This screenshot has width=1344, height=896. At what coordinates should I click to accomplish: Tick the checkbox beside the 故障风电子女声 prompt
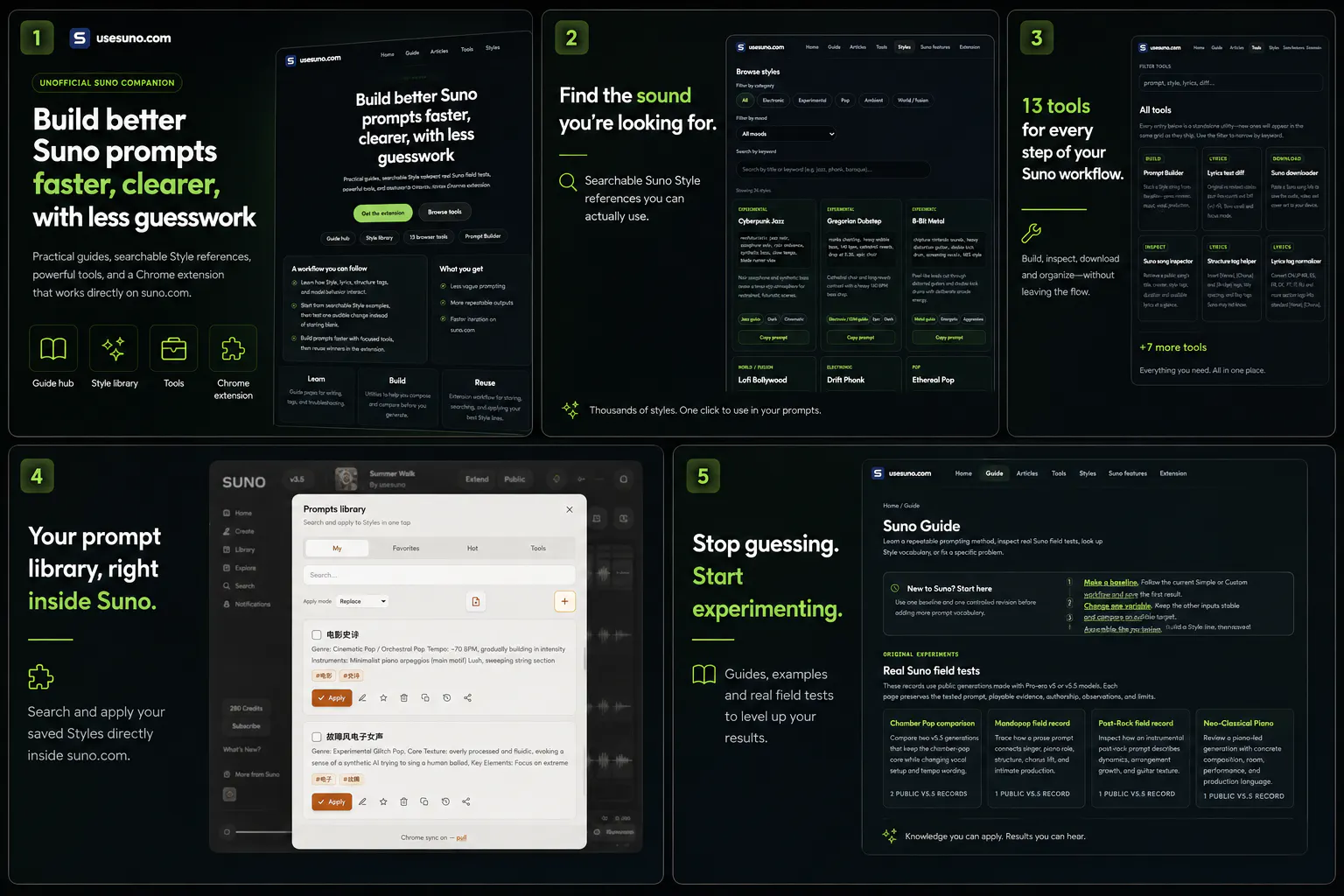[317, 737]
